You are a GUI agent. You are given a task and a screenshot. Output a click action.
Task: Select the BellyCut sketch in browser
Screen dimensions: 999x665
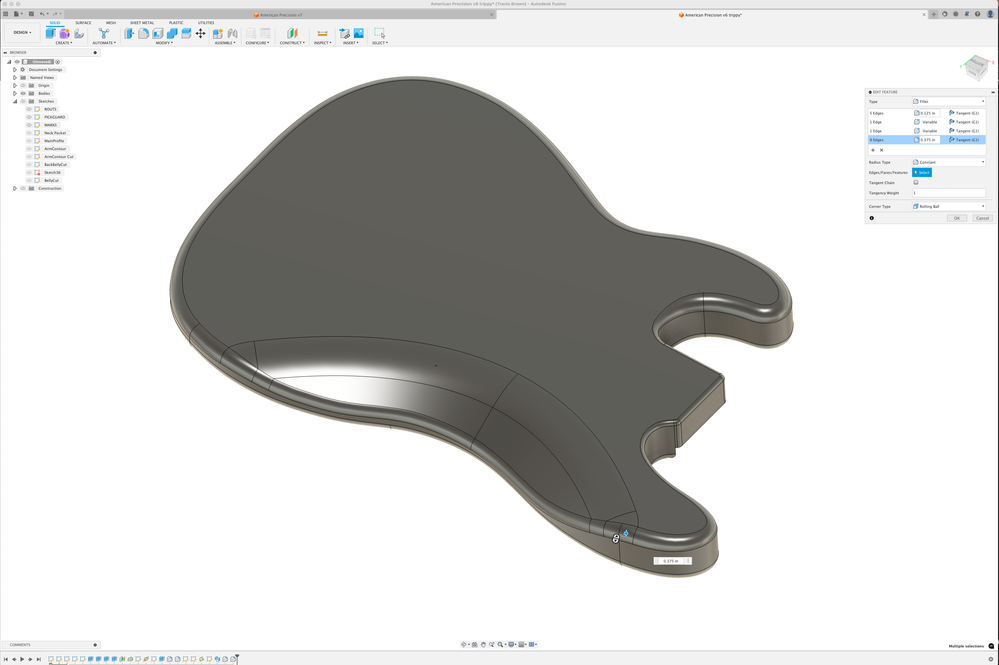52,180
